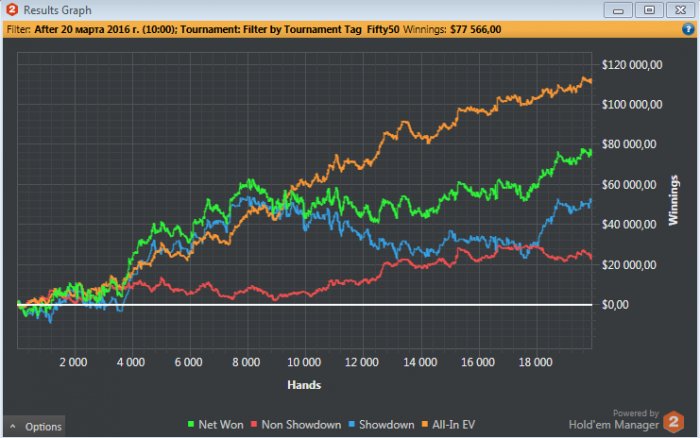Click the blue Showdown legend swatch
The height and width of the screenshot is (438, 700).
351,424
